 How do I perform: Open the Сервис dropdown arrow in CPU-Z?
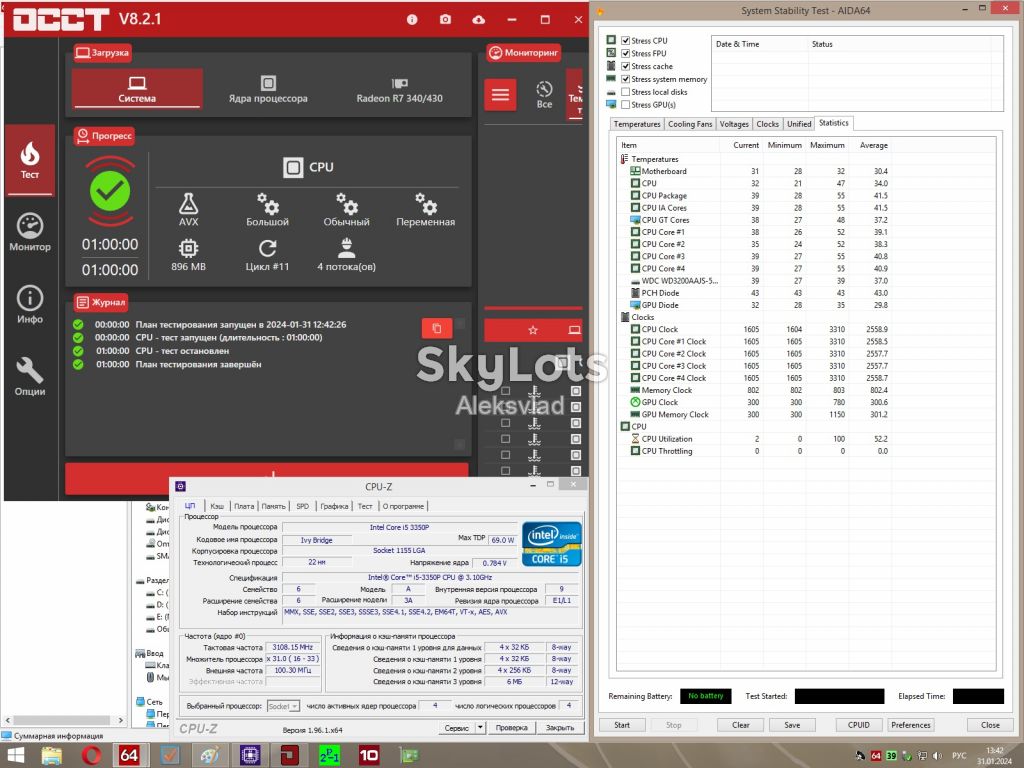480,728
